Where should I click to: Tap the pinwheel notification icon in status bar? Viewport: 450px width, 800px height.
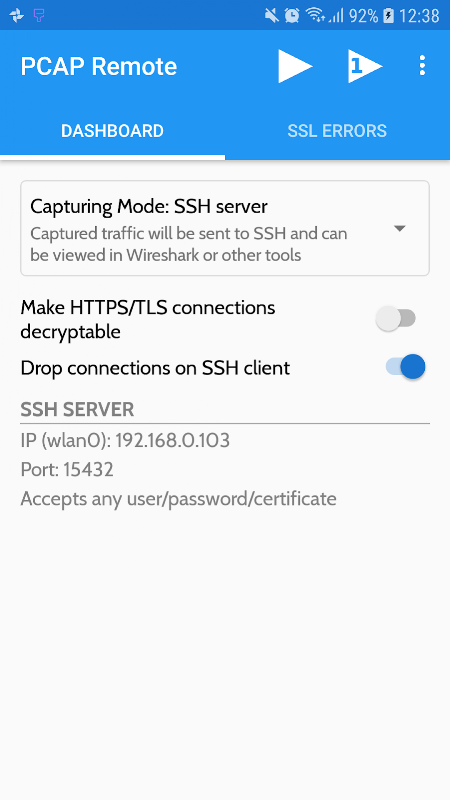pos(16,16)
